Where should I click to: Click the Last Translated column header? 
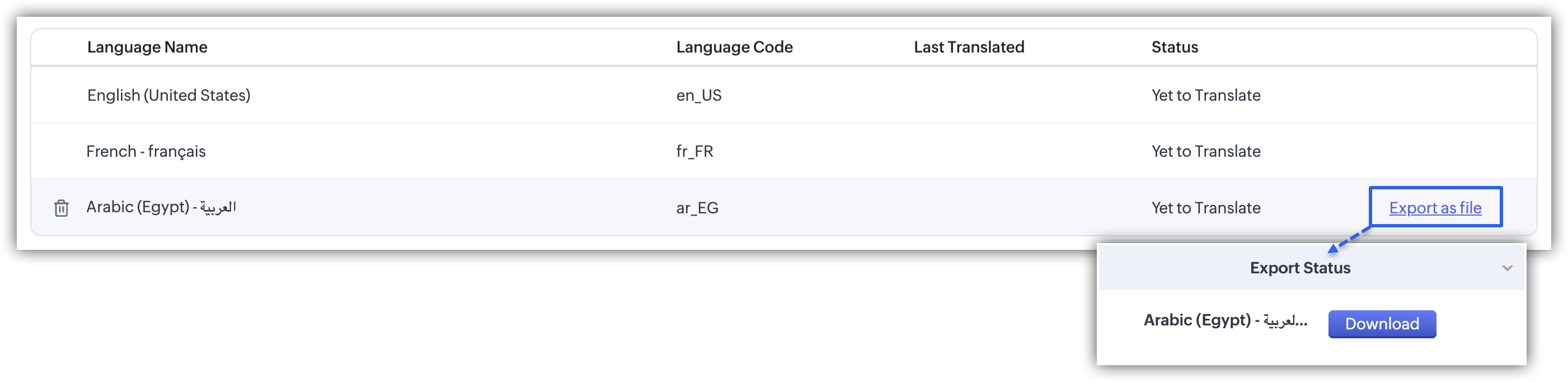(x=969, y=47)
